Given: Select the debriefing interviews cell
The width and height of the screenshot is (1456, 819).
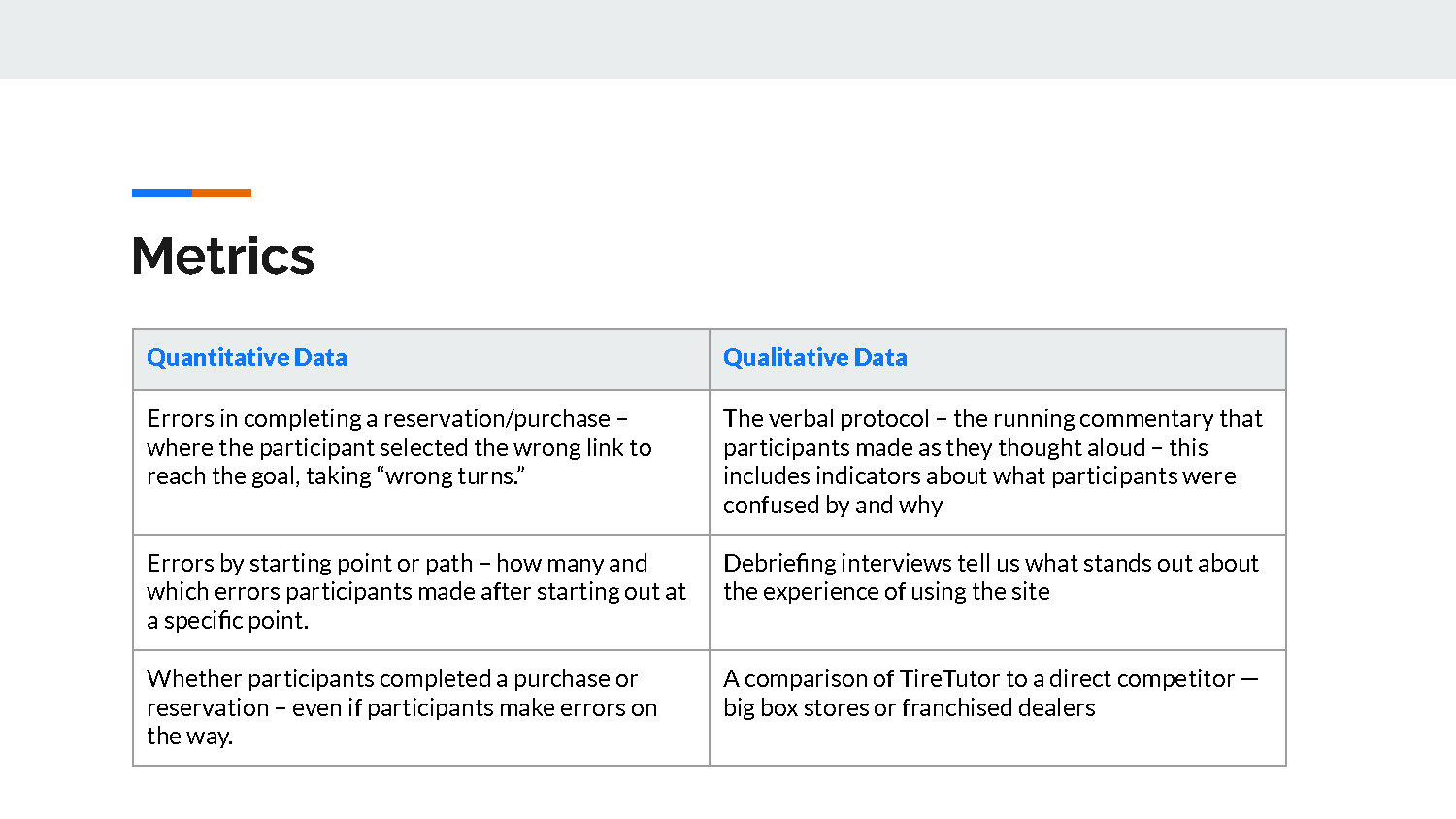Looking at the screenshot, I should point(998,592).
